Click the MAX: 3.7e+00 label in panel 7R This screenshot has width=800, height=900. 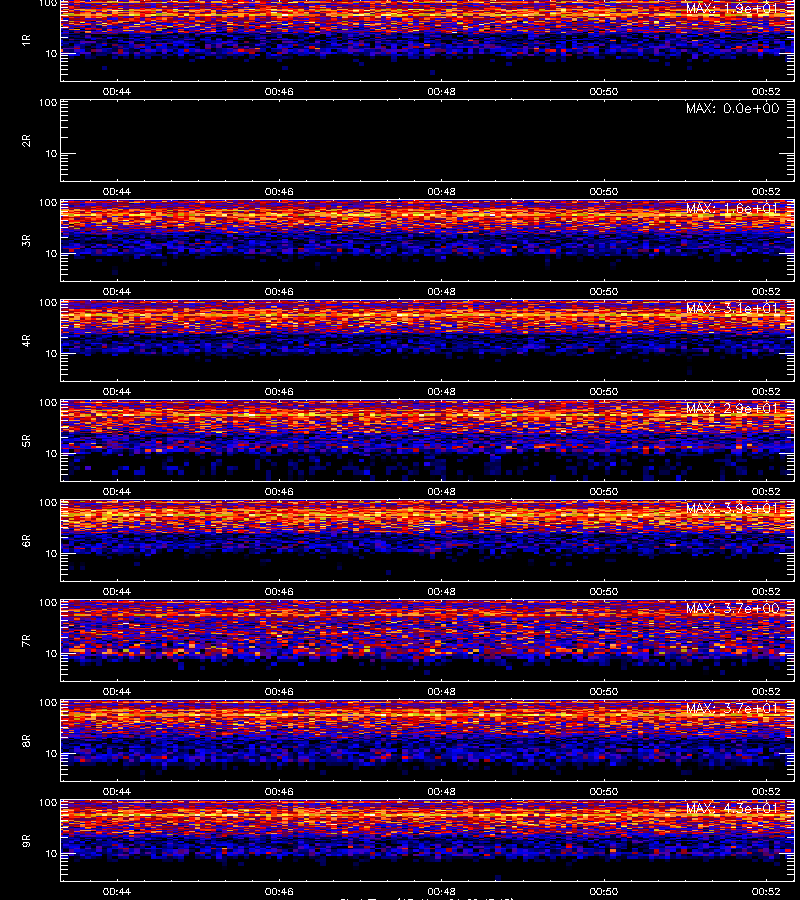coord(732,608)
